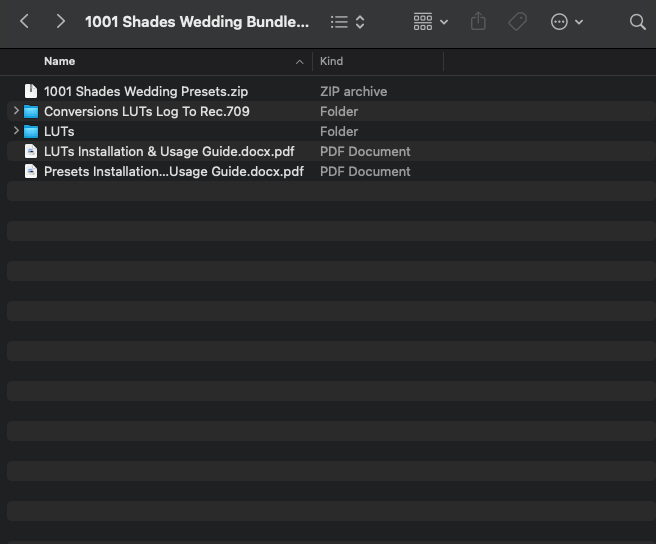Viewport: 656px width, 544px height.
Task: Click the ZIP archive file icon
Action: (31, 91)
